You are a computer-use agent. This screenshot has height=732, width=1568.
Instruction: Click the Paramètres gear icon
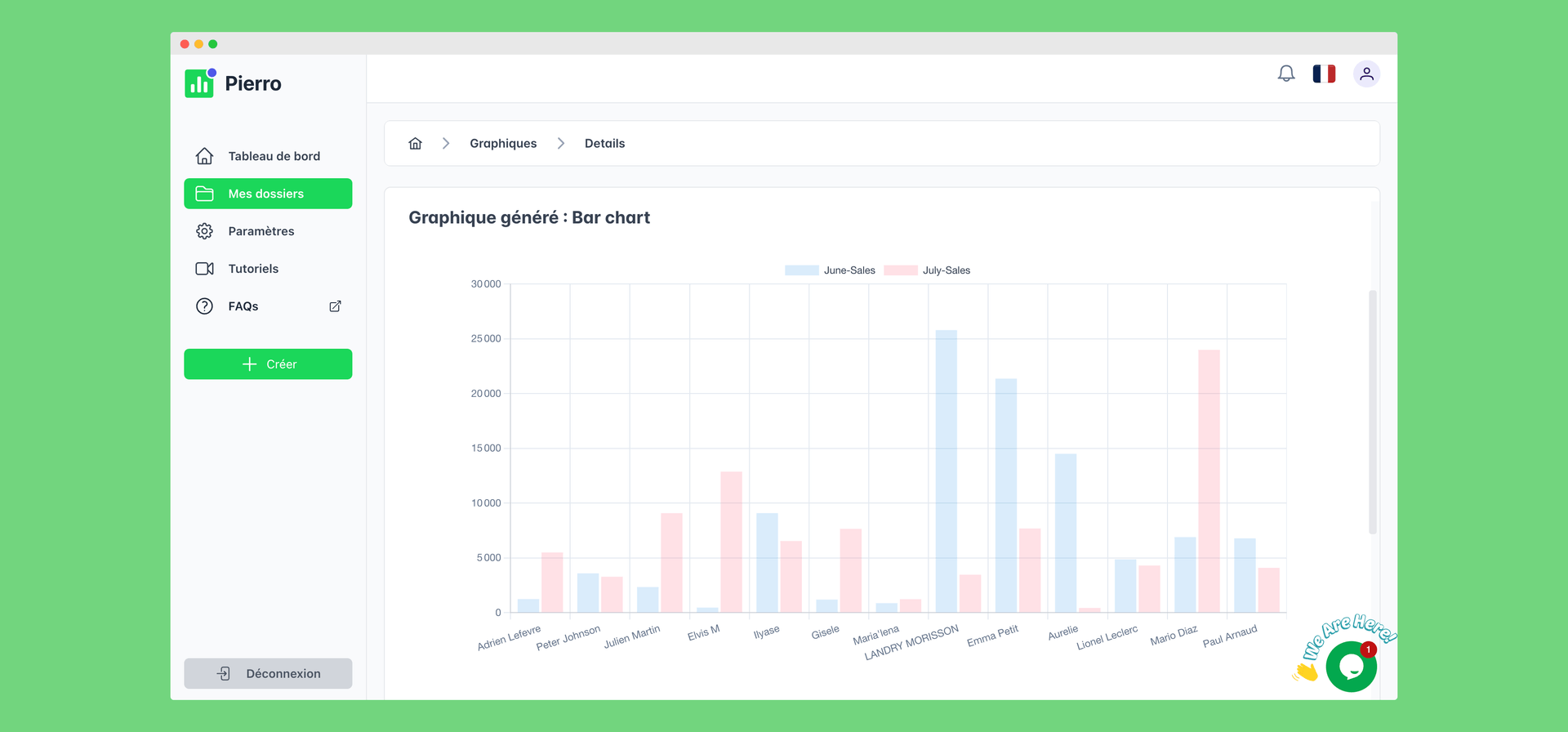[x=205, y=231]
